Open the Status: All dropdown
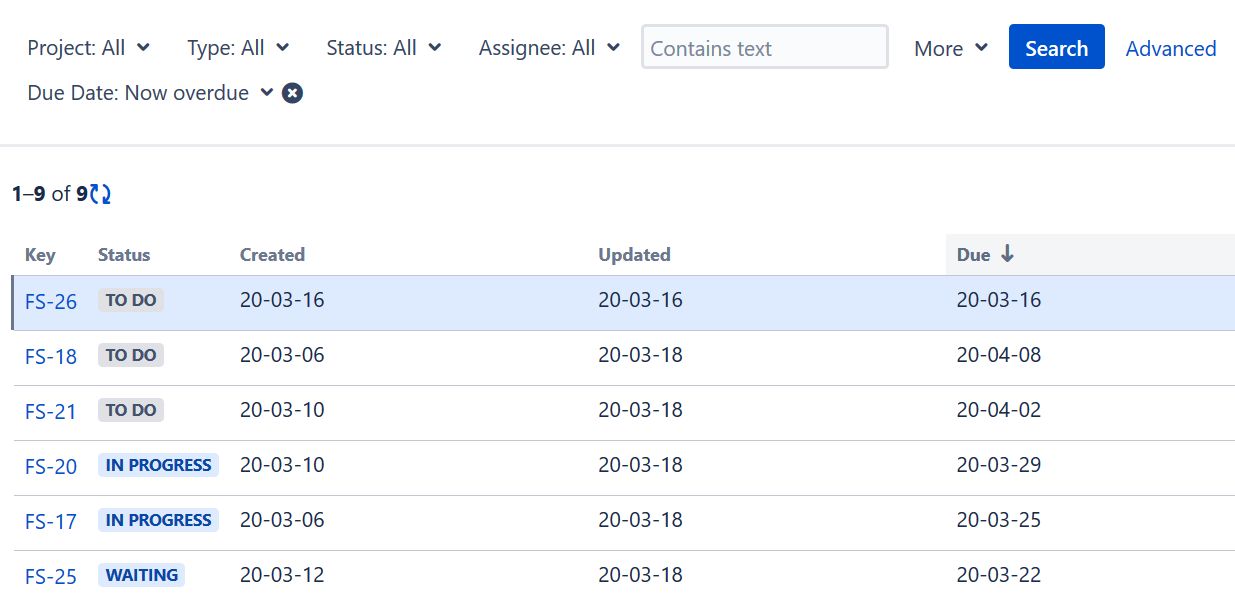The height and width of the screenshot is (605, 1235). tap(383, 47)
